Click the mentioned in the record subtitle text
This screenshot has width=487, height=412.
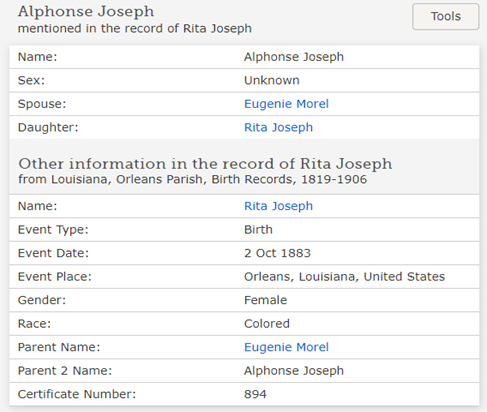coord(135,29)
